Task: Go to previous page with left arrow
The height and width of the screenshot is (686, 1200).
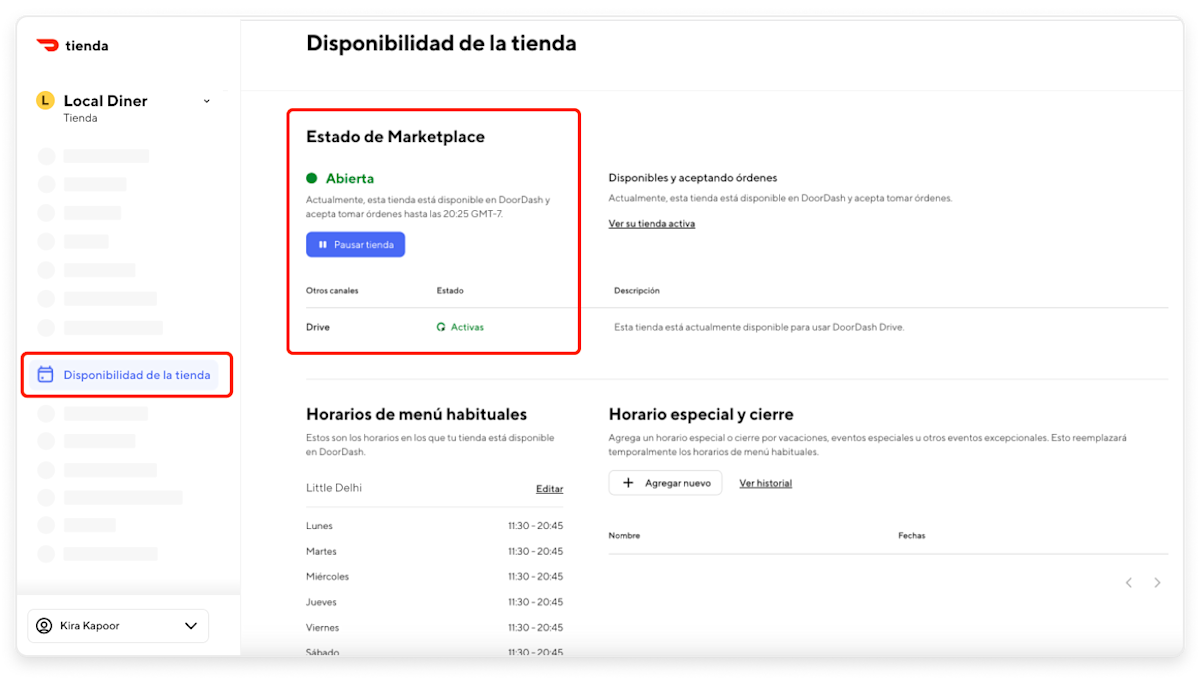Action: point(1129,582)
